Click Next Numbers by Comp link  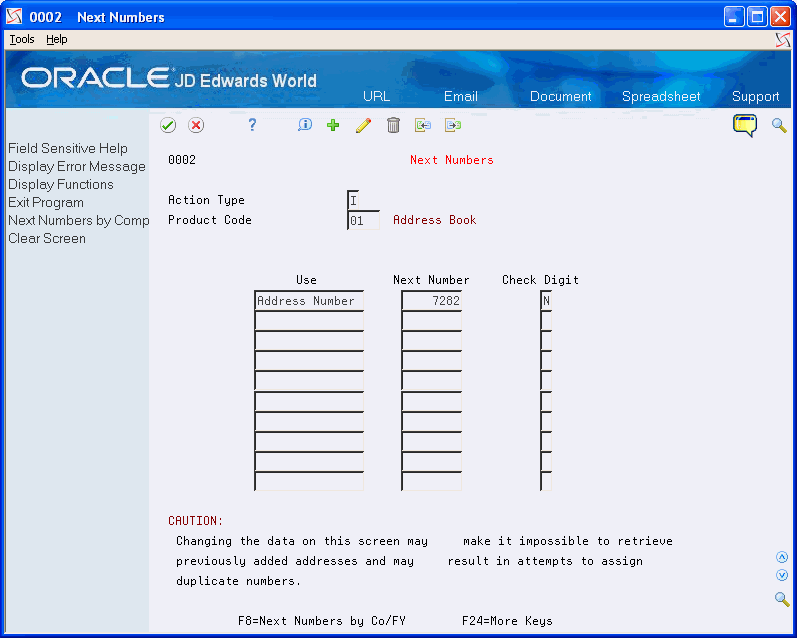click(x=79, y=221)
